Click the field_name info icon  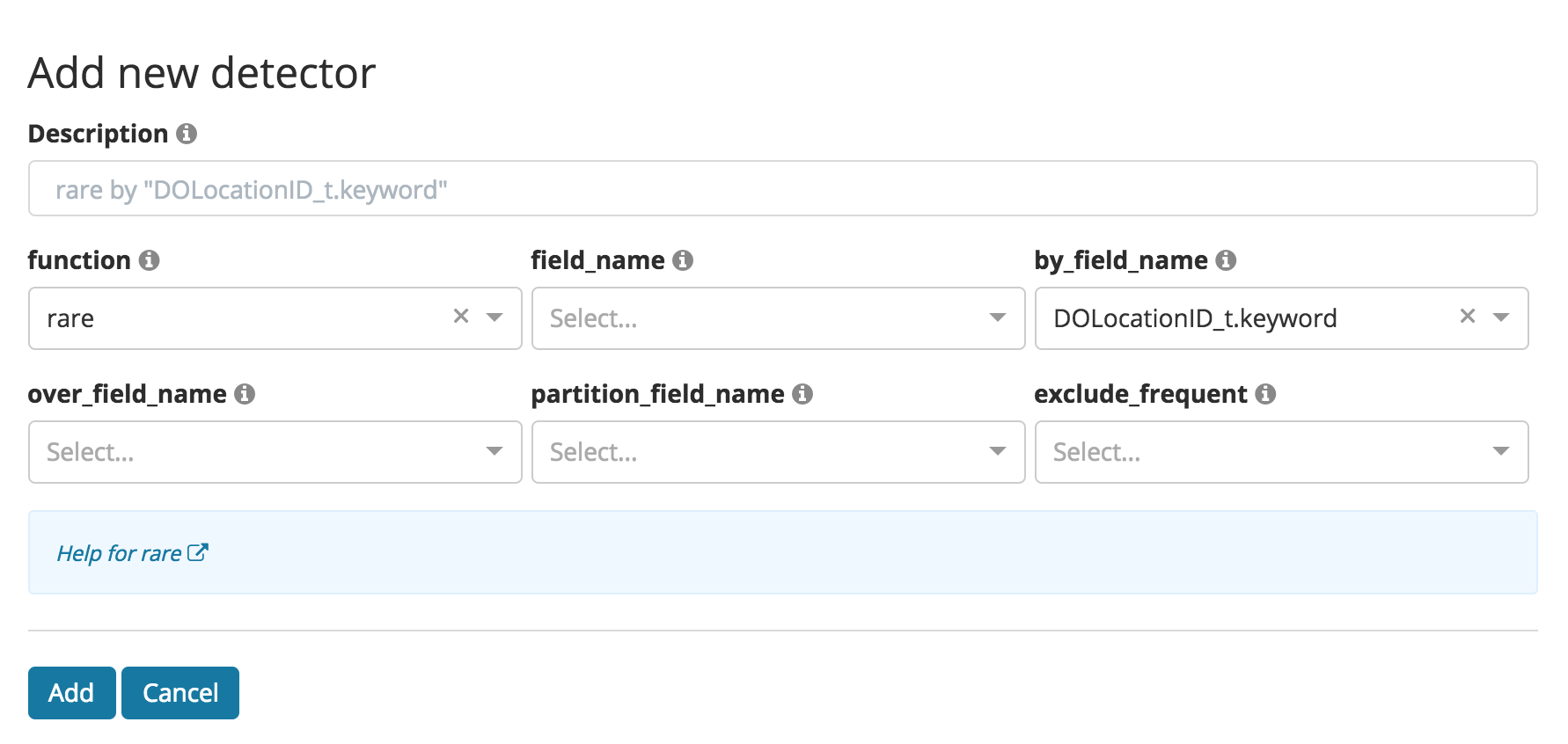pos(683,260)
